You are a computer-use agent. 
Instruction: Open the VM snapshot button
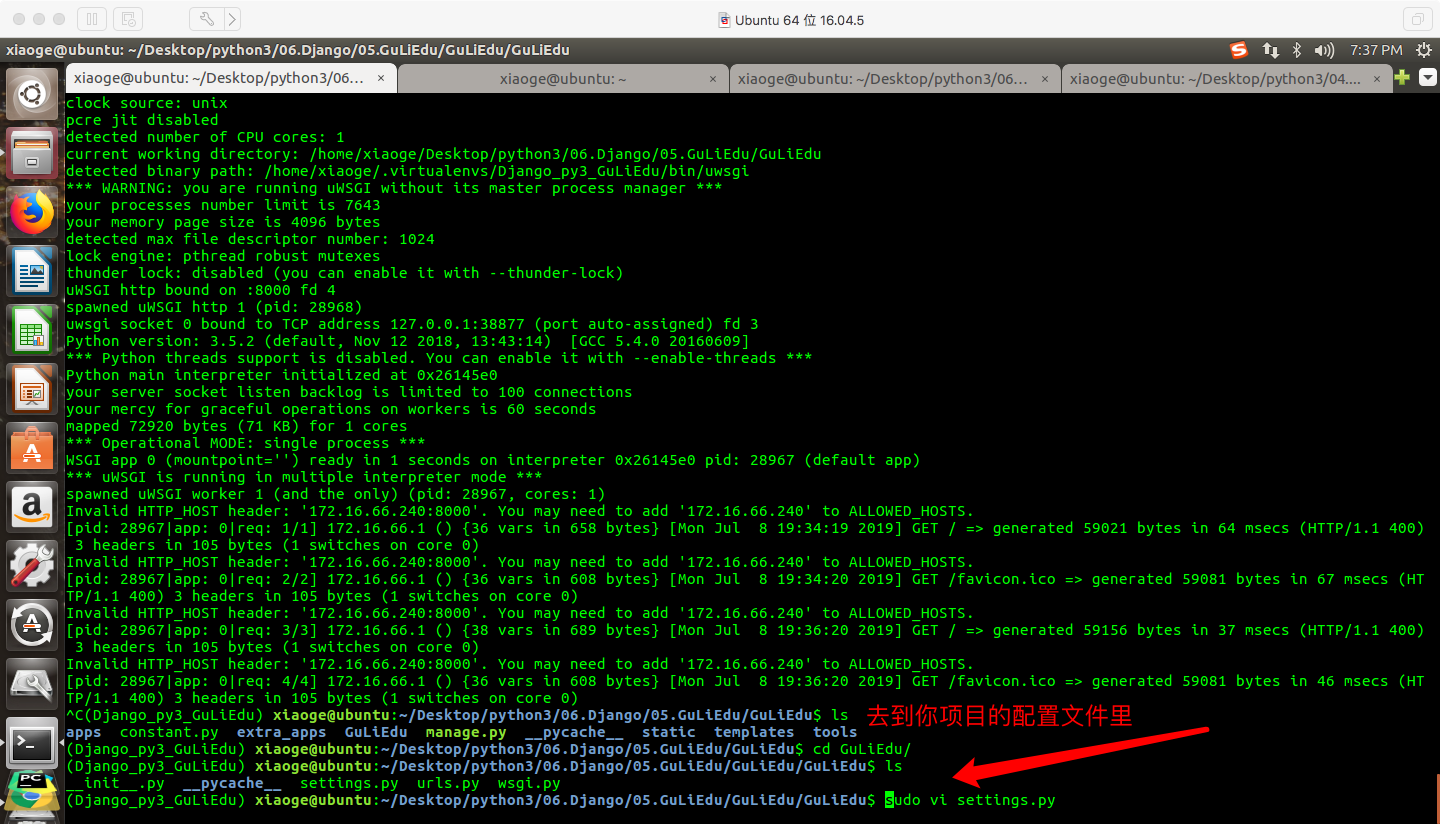(128, 19)
